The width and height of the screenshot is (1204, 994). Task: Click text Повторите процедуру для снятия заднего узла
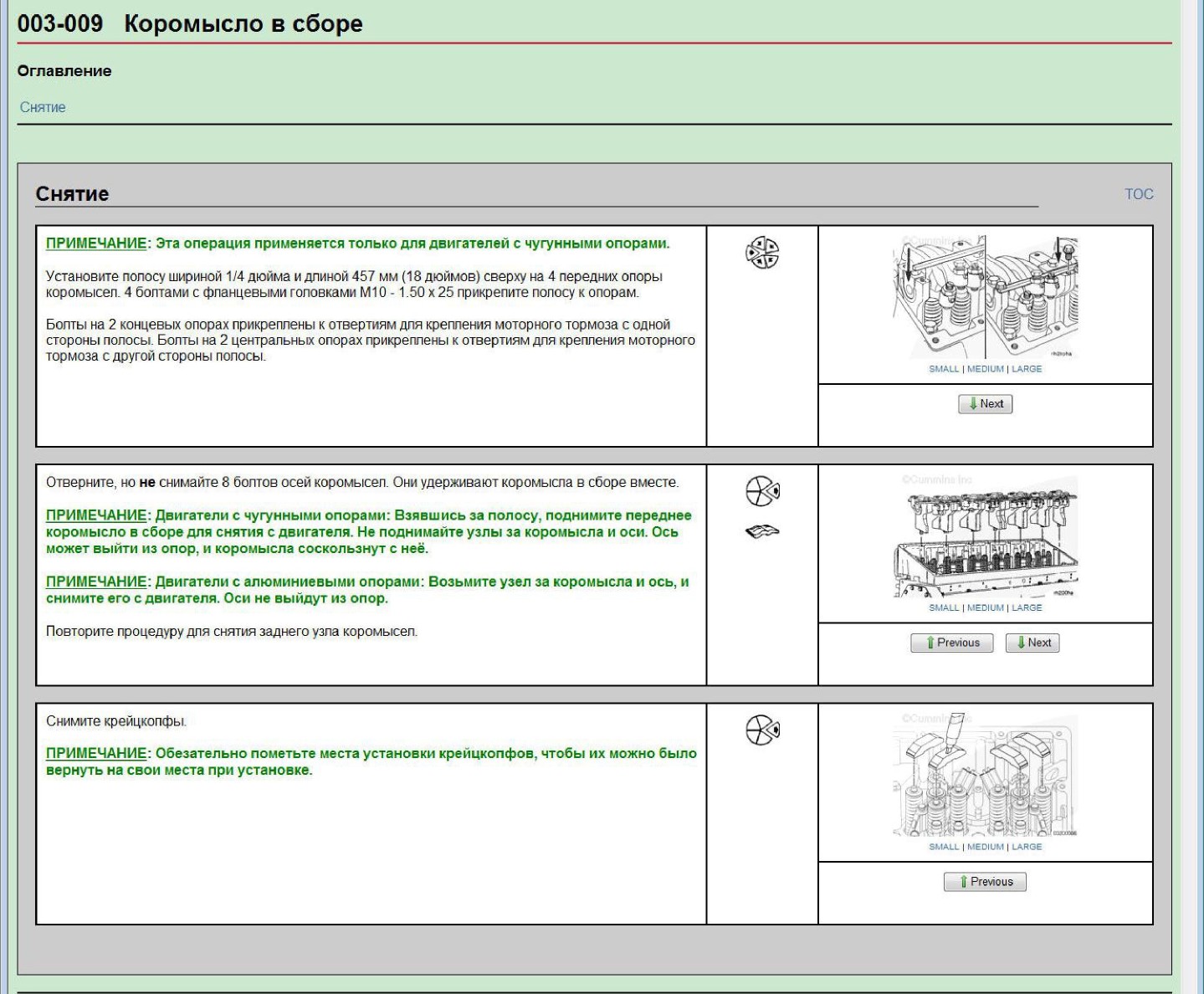(x=232, y=631)
